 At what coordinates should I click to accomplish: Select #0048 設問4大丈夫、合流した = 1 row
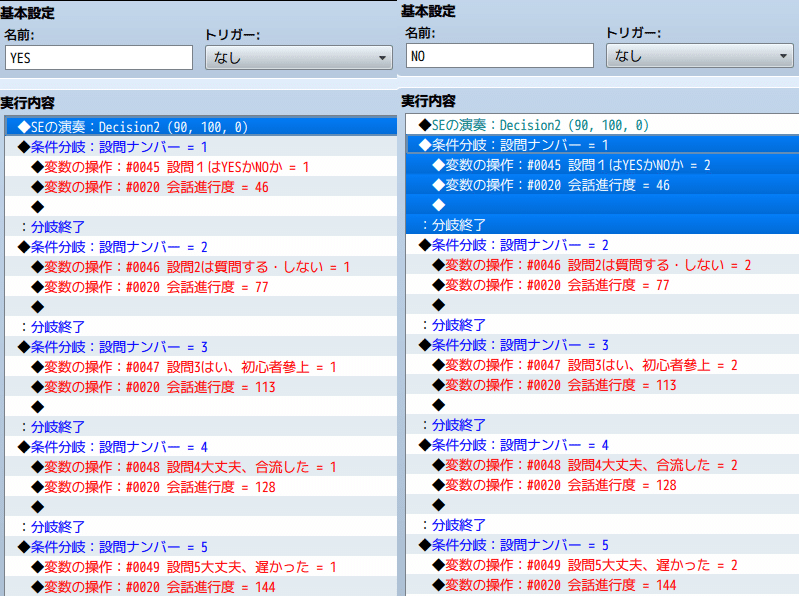tap(201, 467)
